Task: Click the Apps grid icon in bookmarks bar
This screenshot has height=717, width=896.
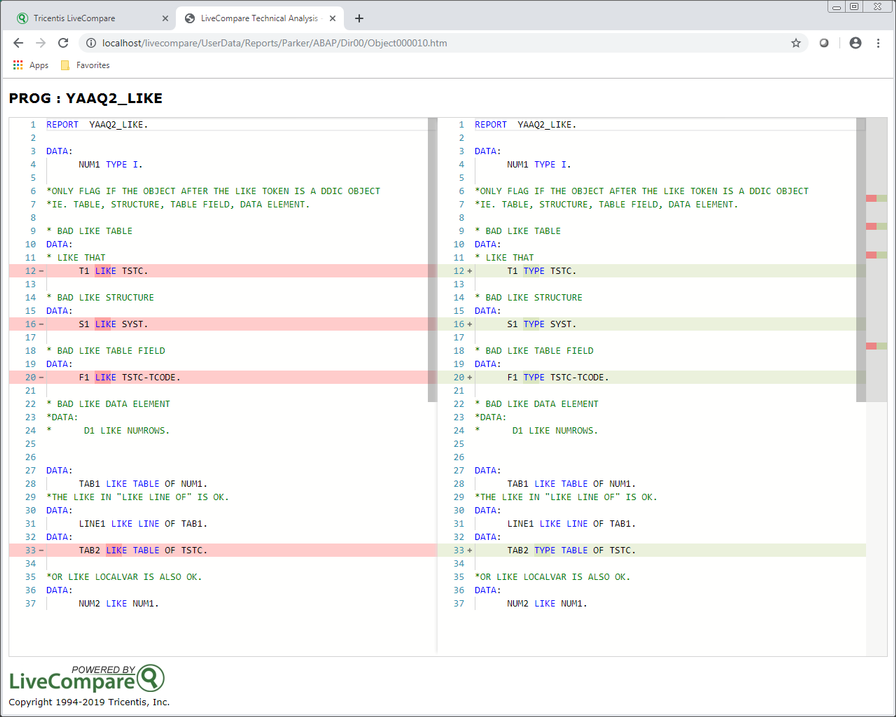Action: [x=18, y=65]
